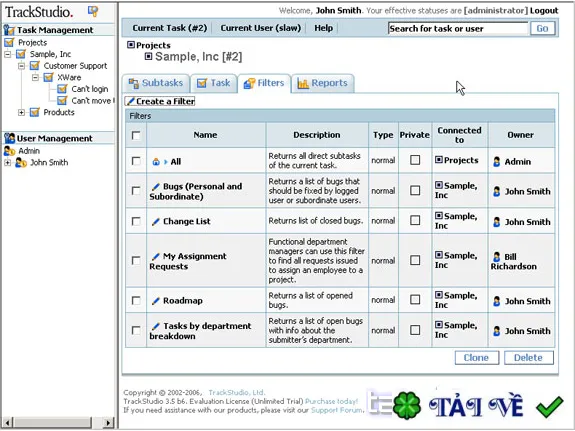Toggle Private checkbox for Roadmap filter
This screenshot has width=575, height=431.
[415, 300]
